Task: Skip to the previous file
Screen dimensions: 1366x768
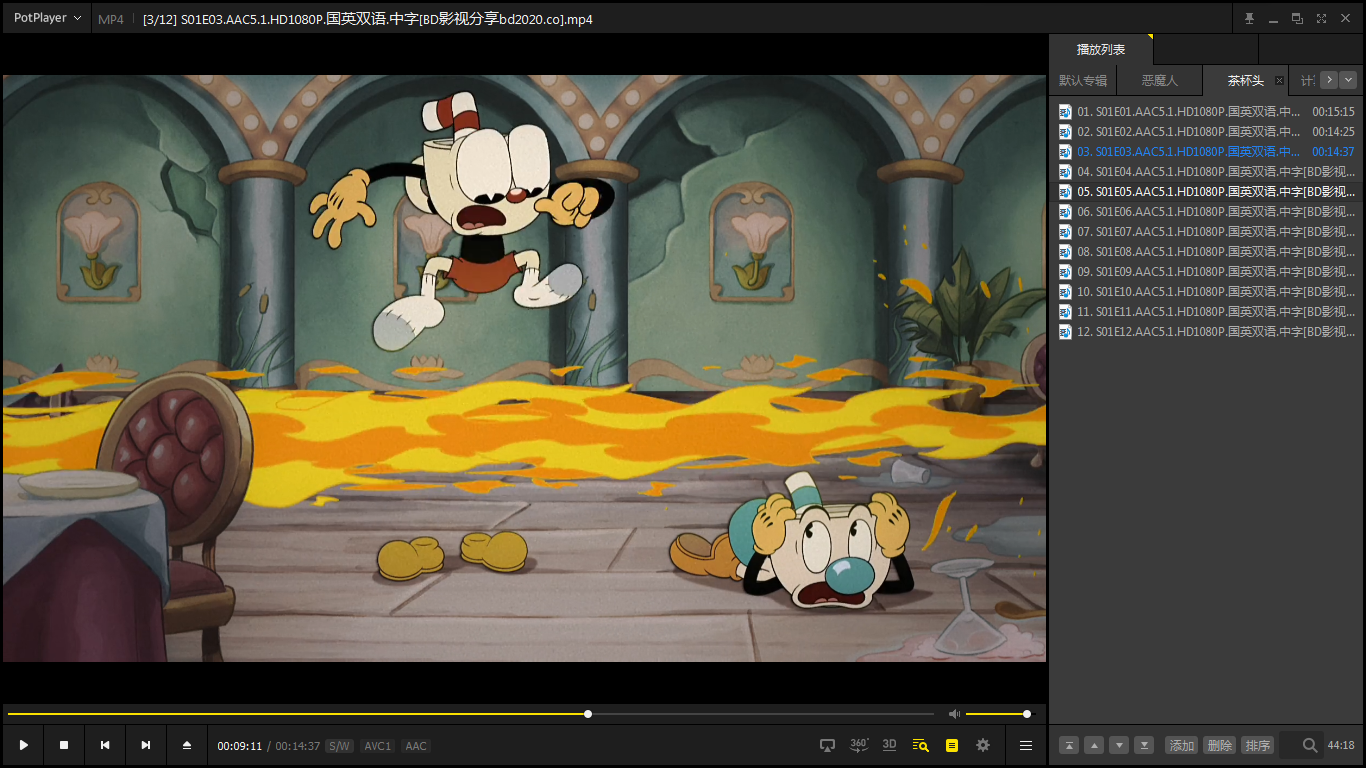Action: tap(105, 745)
